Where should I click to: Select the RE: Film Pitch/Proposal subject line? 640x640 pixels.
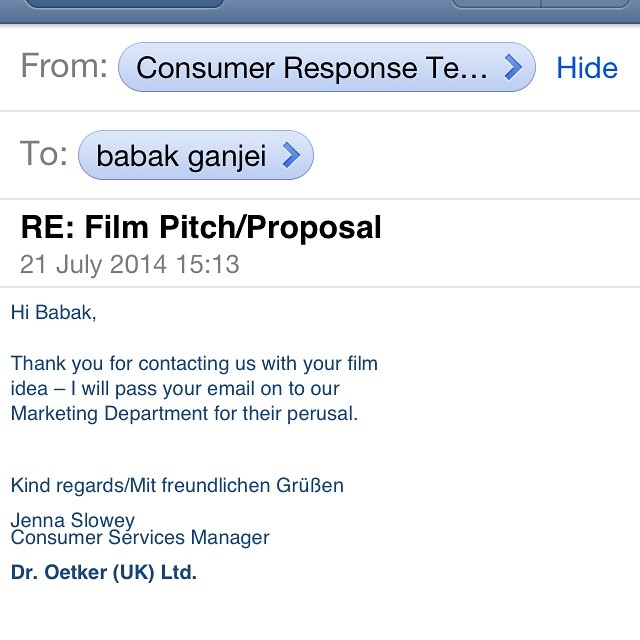(201, 227)
